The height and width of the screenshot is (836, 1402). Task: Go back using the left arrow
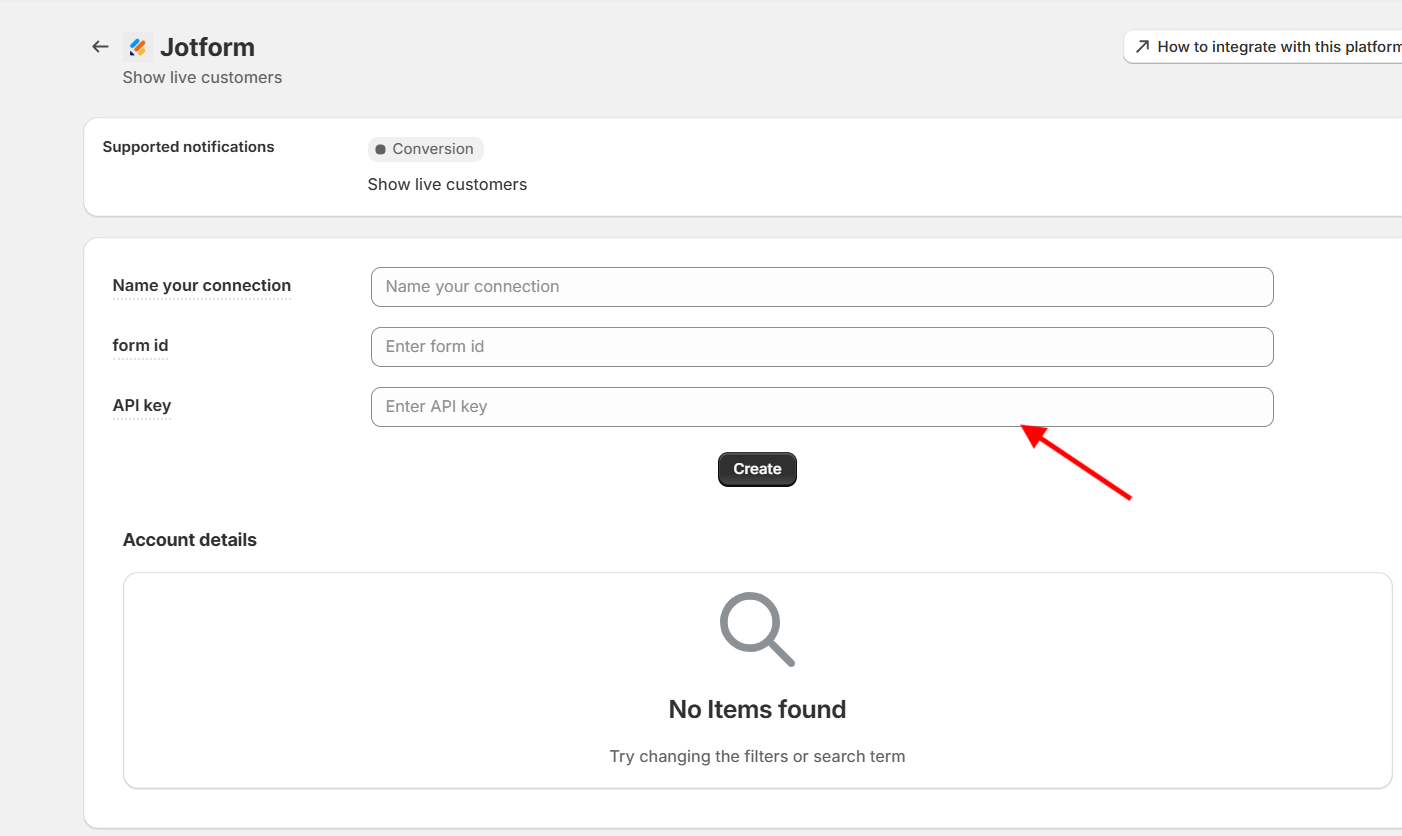[x=100, y=47]
